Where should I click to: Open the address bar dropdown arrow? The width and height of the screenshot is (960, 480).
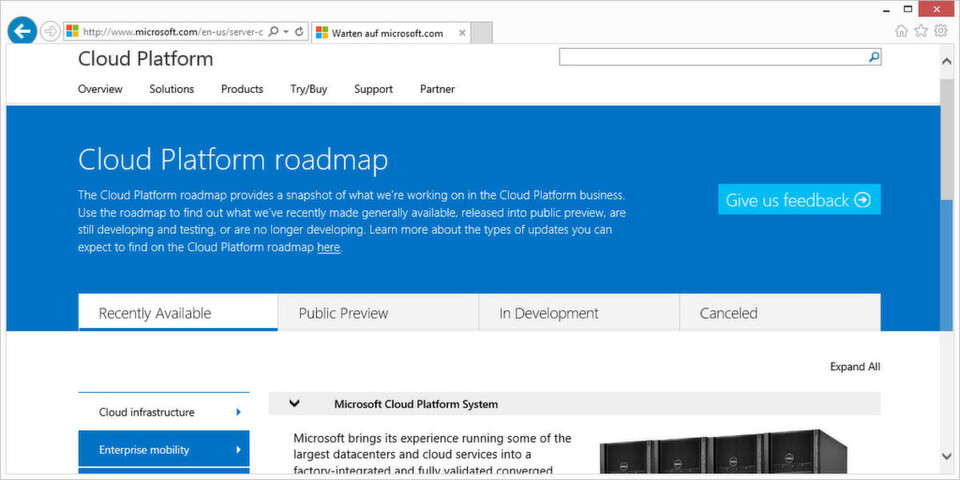point(286,32)
